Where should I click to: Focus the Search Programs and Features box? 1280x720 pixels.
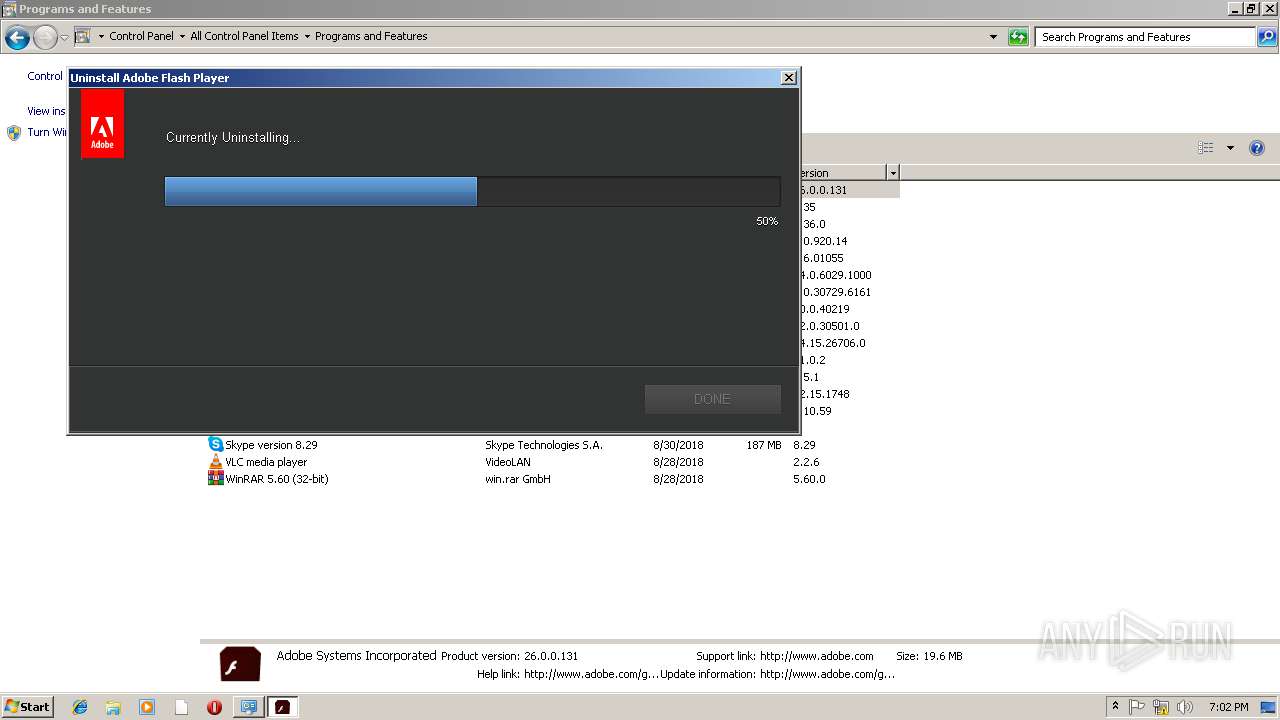coord(1144,37)
